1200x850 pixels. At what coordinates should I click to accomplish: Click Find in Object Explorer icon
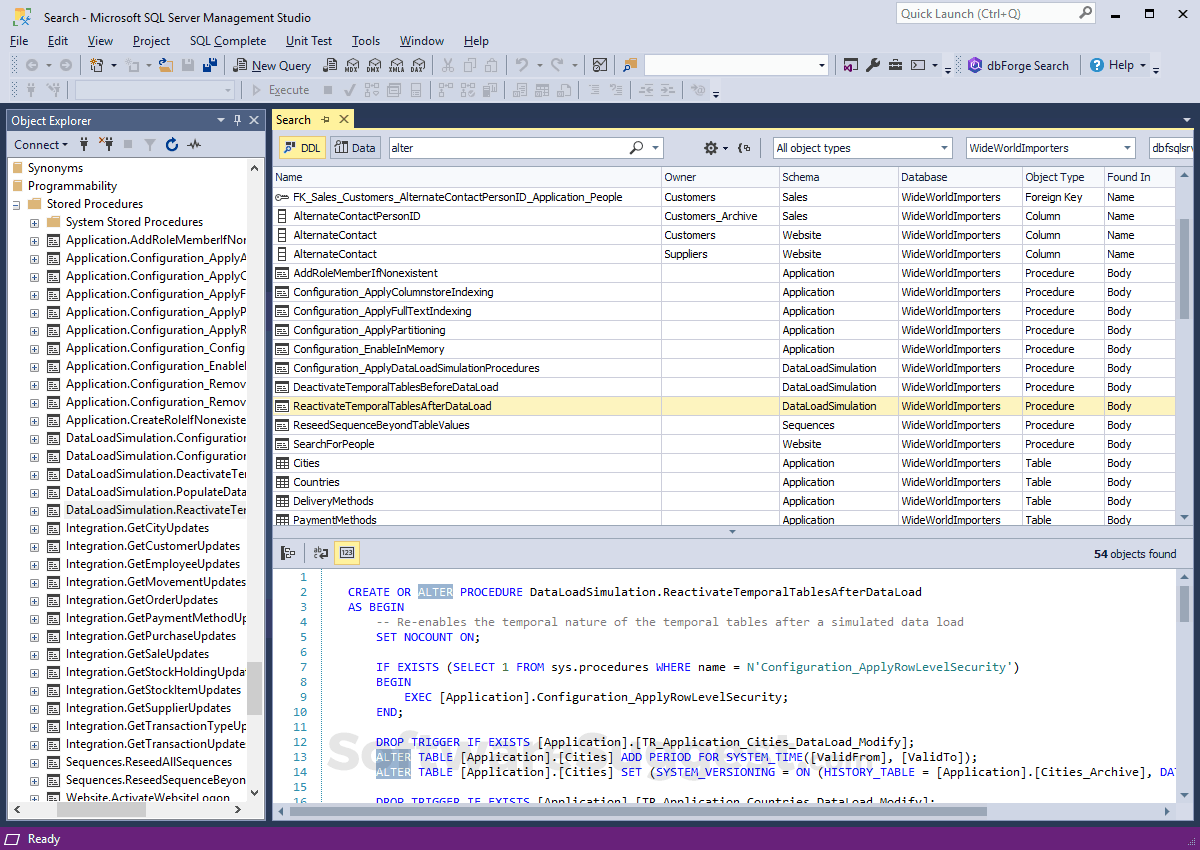288,553
